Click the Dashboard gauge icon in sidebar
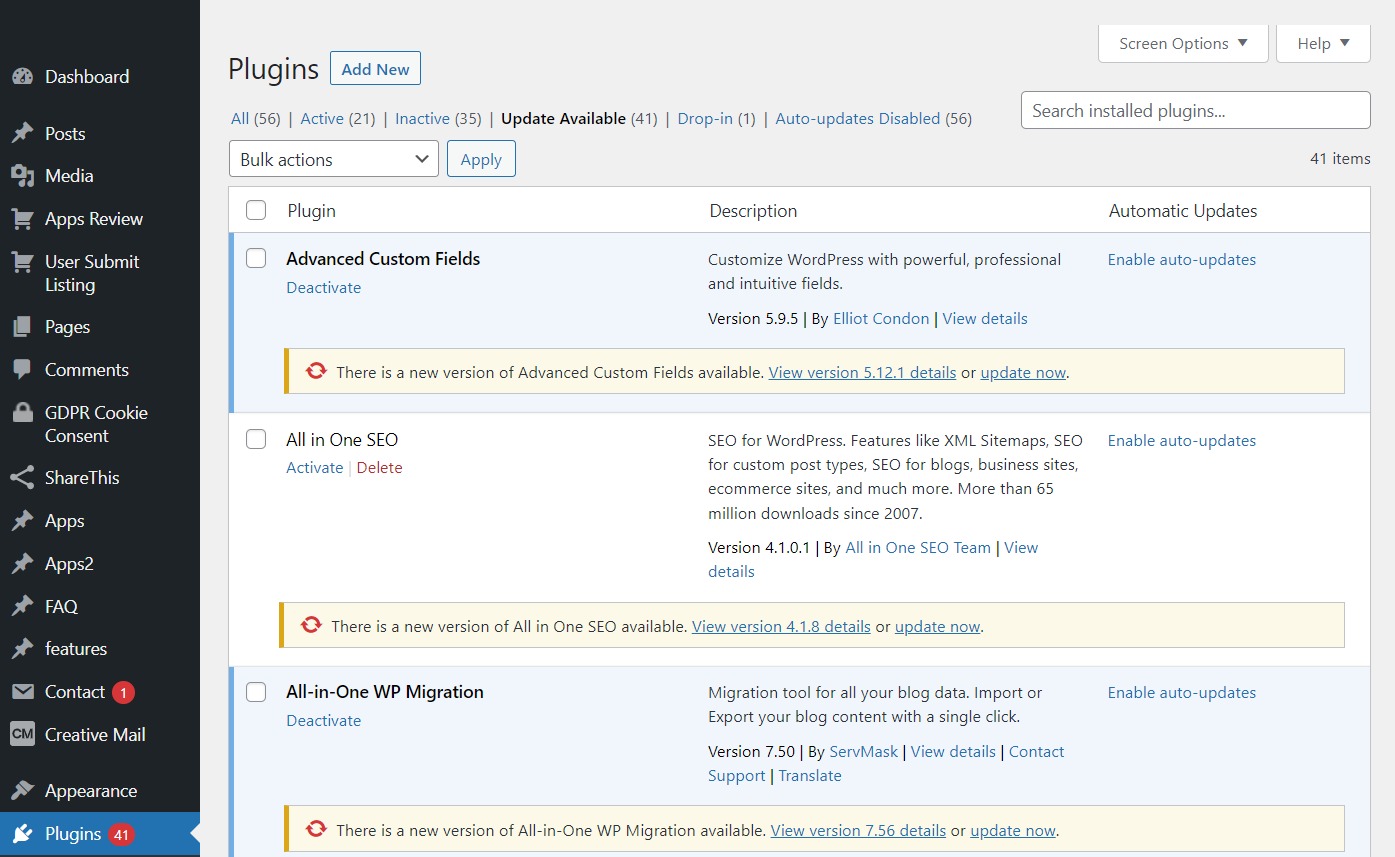 (22, 77)
